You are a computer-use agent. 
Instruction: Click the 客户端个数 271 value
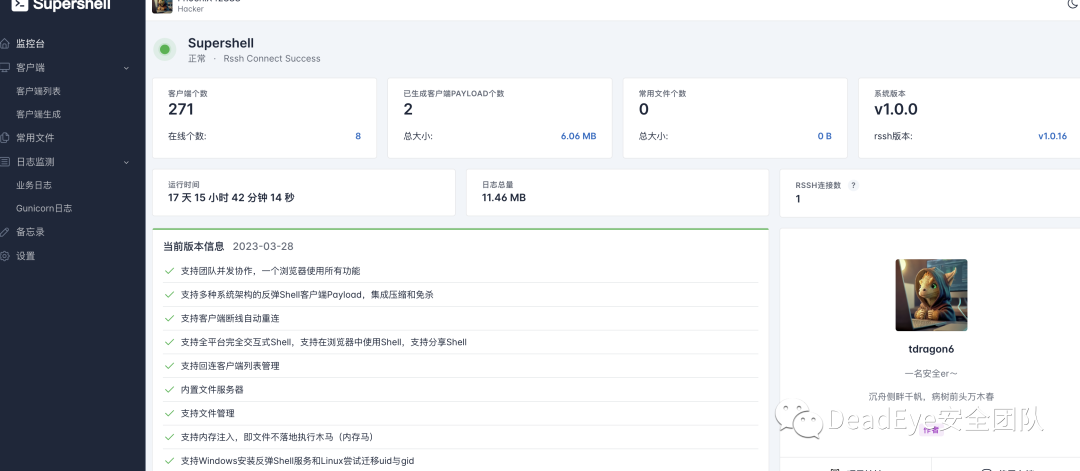(181, 109)
